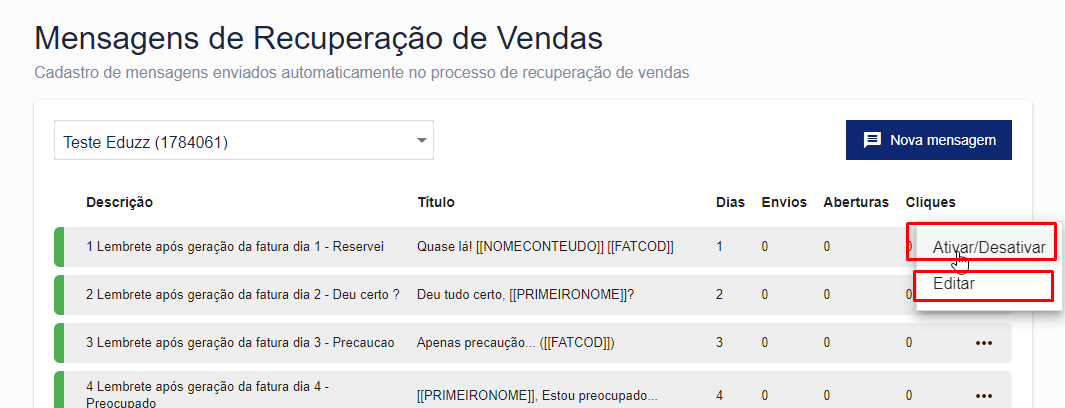Expand the product selector dropdown arrow
Screen dimensions: 1065x408
point(421,140)
